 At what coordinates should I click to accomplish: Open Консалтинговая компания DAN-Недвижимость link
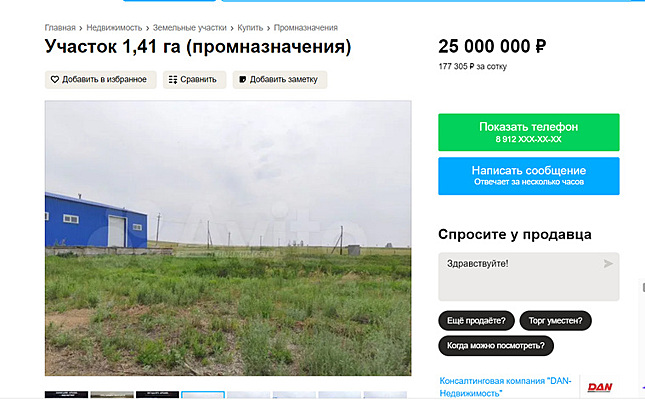tap(505, 387)
